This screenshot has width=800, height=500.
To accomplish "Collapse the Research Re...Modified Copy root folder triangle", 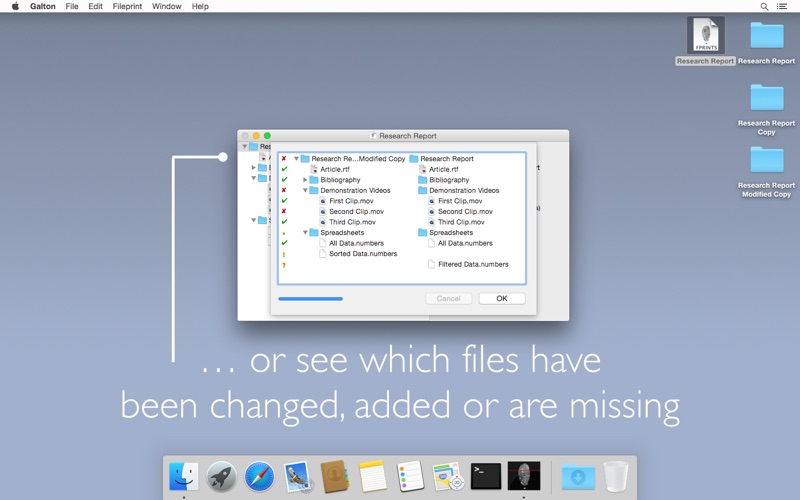I will [x=296, y=159].
